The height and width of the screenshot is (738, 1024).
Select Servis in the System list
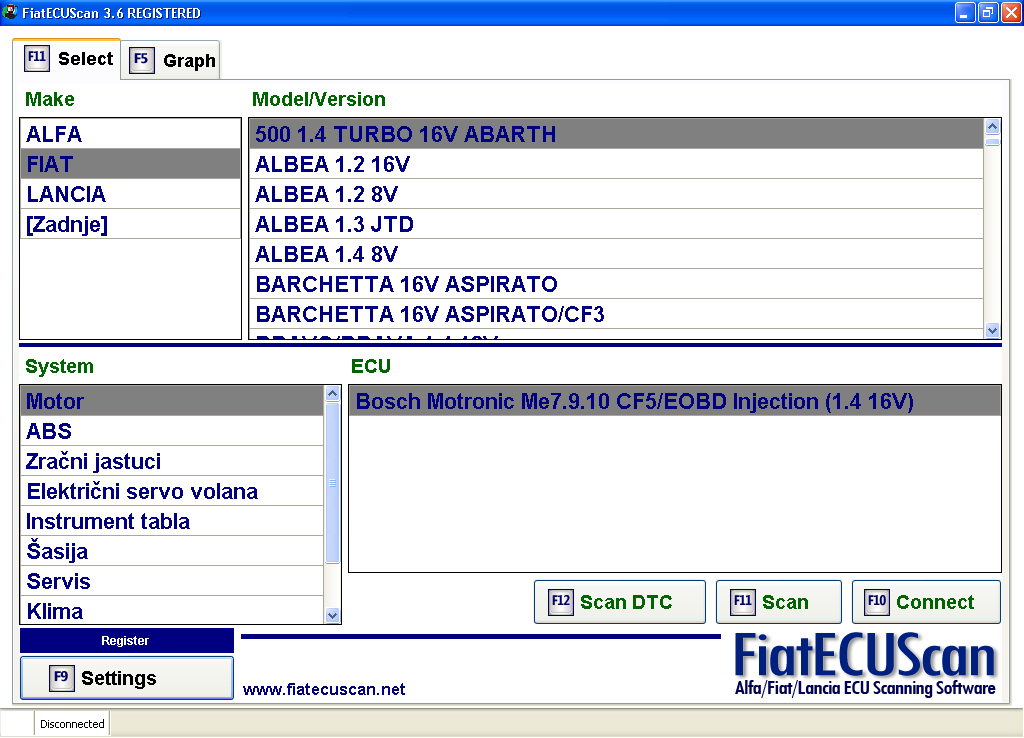coord(172,581)
